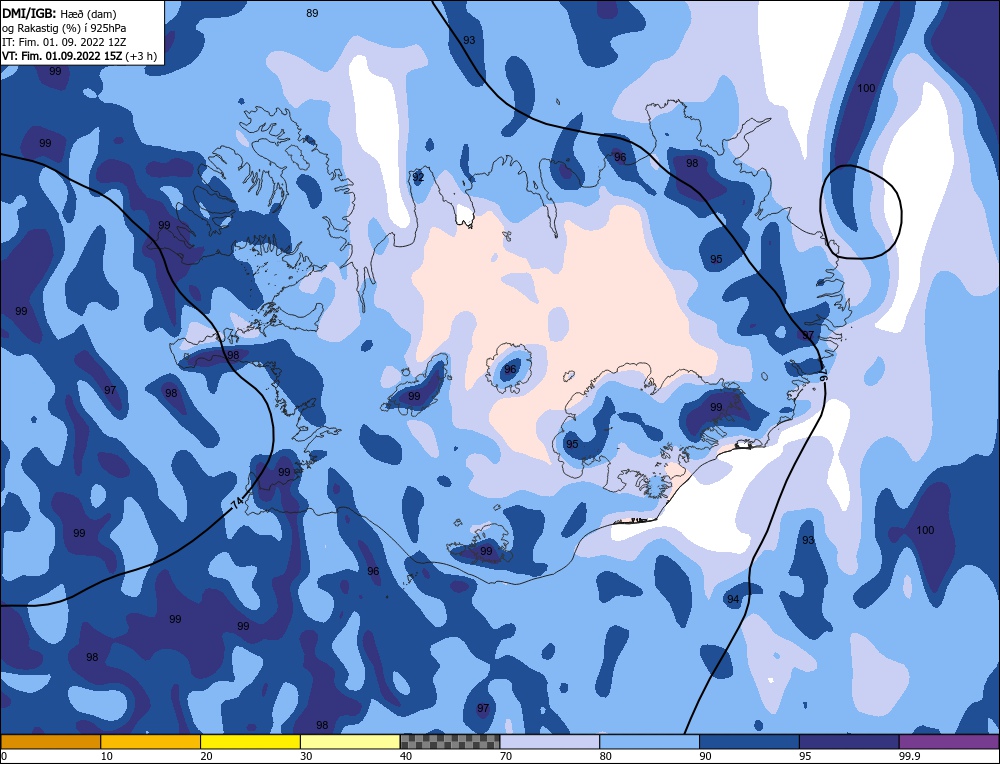1000x764 pixels.
Task: Click the "VT: Fim. 01.09.2022 15Z (+3 h)" line
Action: coord(79,55)
